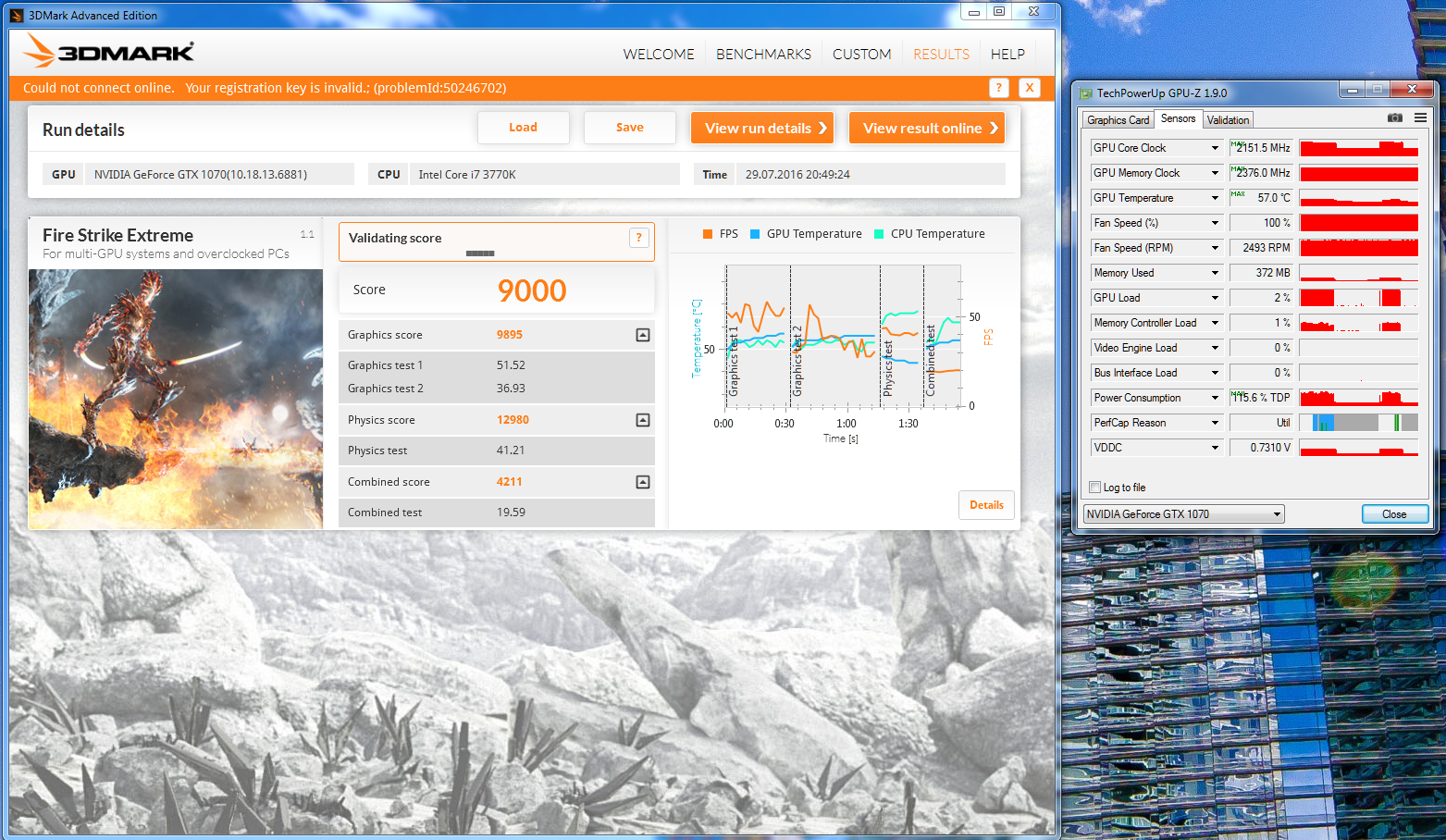This screenshot has width=1446, height=840.
Task: Click the Save button in Run details
Action: [630, 128]
